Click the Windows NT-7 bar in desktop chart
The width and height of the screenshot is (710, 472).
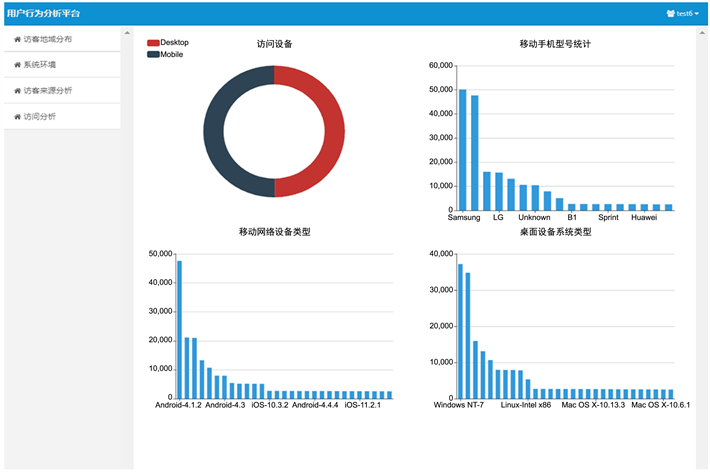(x=461, y=331)
